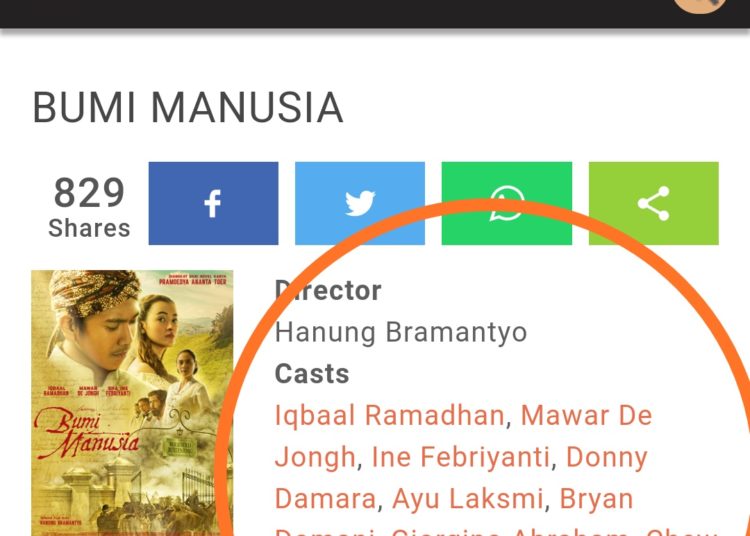
Task: Open the generic share options button
Action: pyautogui.click(x=653, y=203)
